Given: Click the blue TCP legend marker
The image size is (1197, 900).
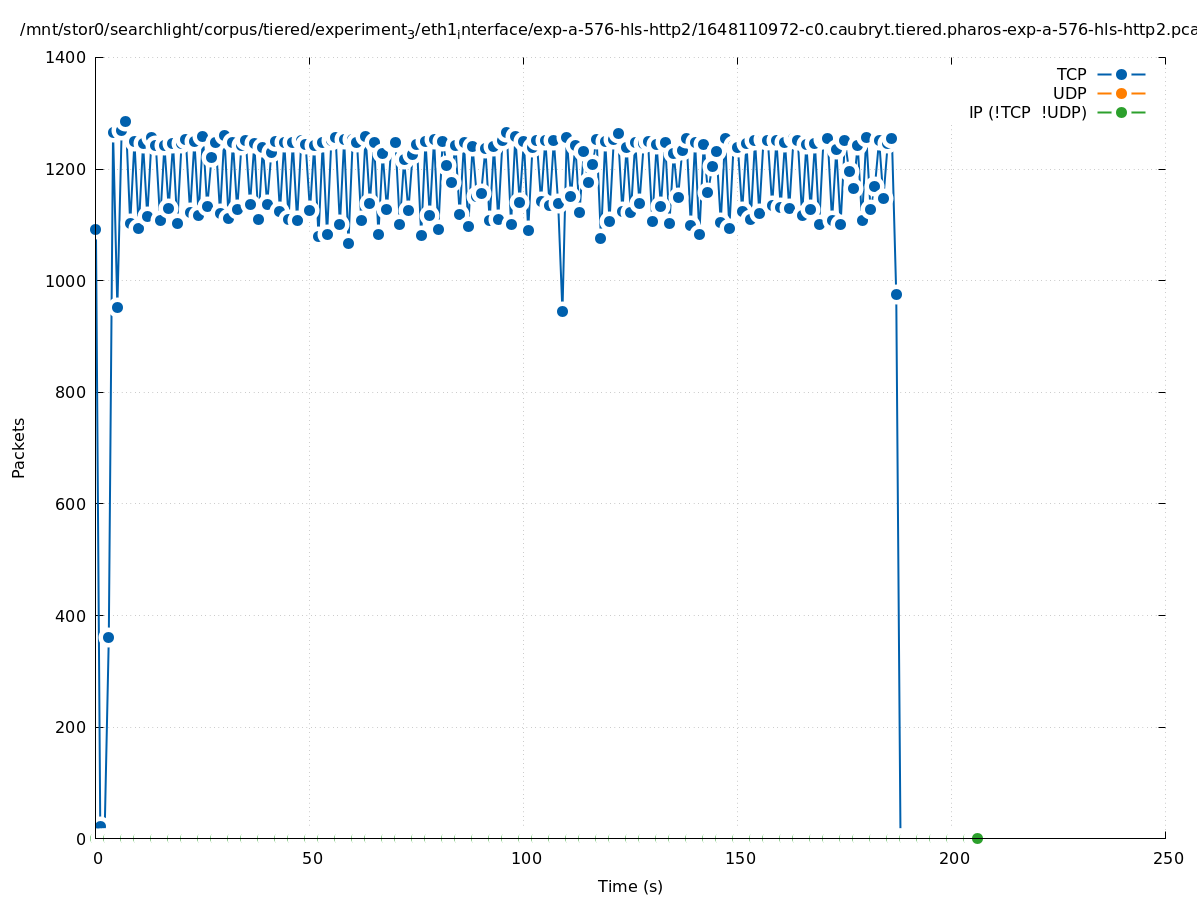Looking at the screenshot, I should tap(1121, 74).
